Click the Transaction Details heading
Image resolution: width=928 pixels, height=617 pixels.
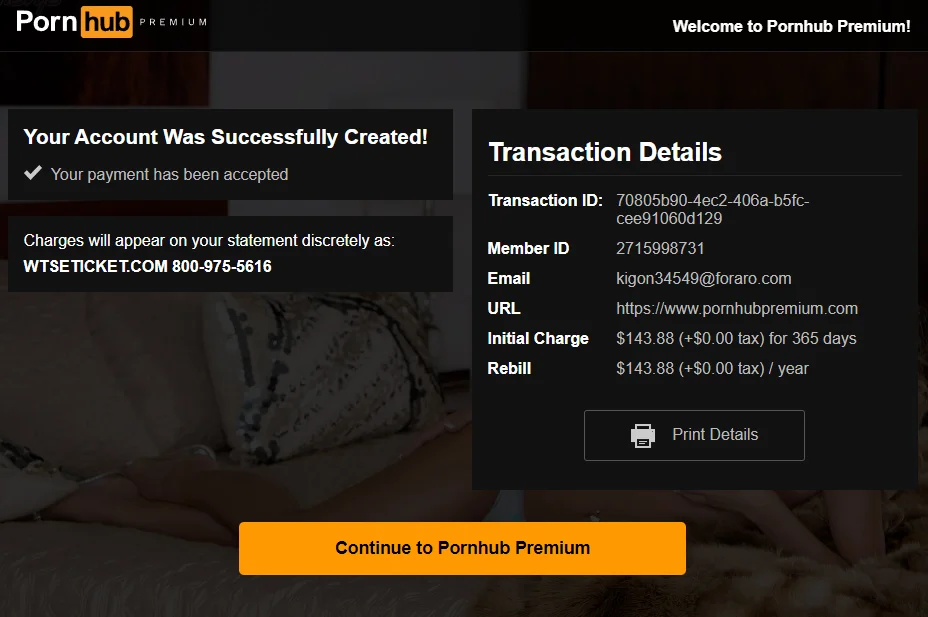(605, 152)
